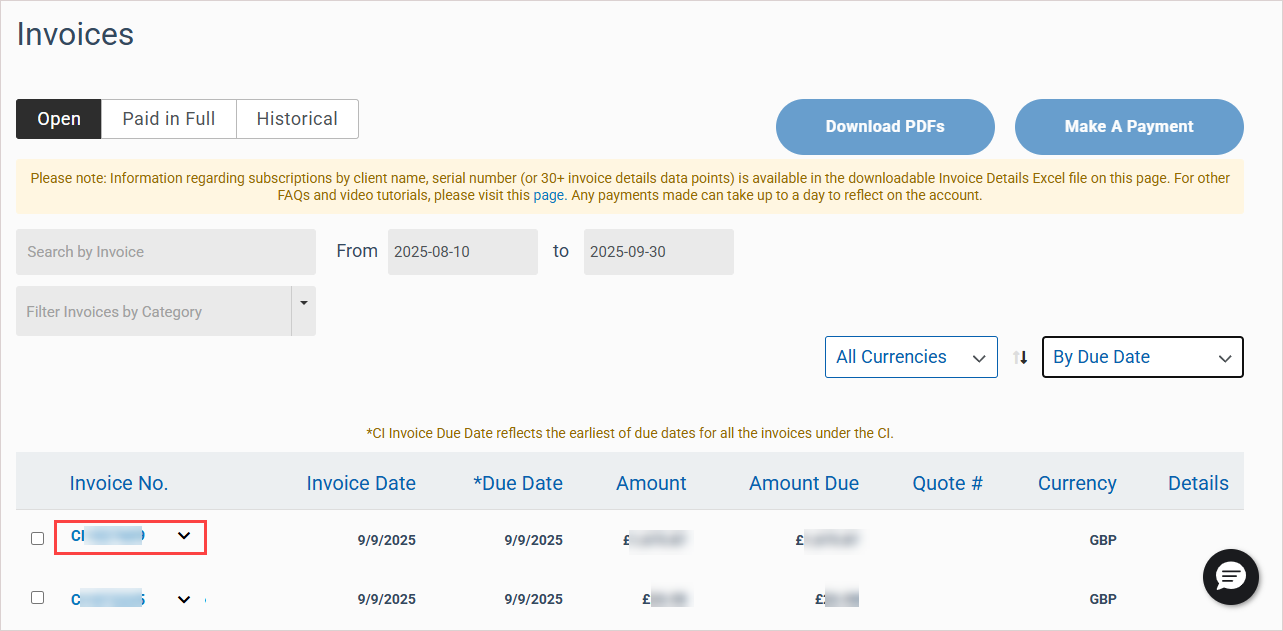Click the Make A Payment button
This screenshot has width=1283, height=631.
[1129, 127]
